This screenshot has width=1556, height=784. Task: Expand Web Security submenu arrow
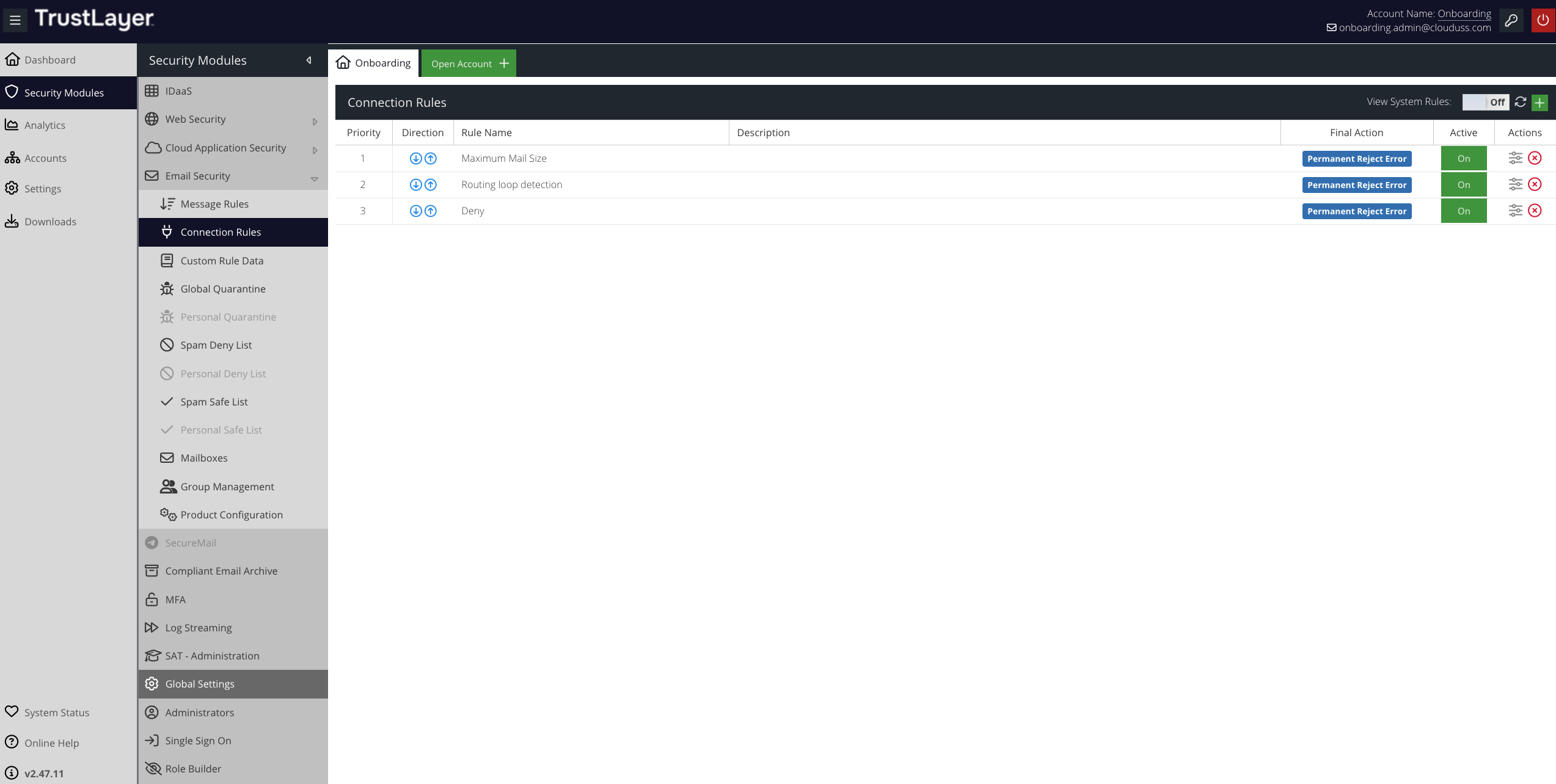[x=315, y=122]
